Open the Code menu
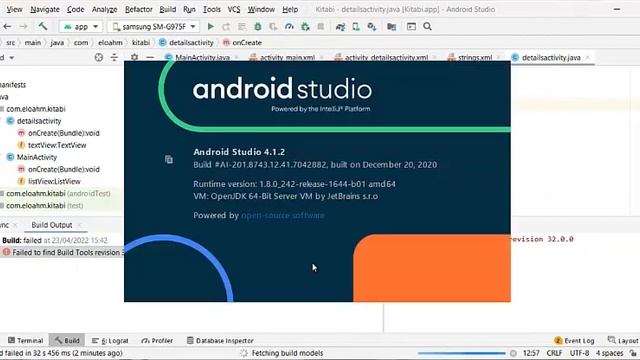 tap(76, 9)
